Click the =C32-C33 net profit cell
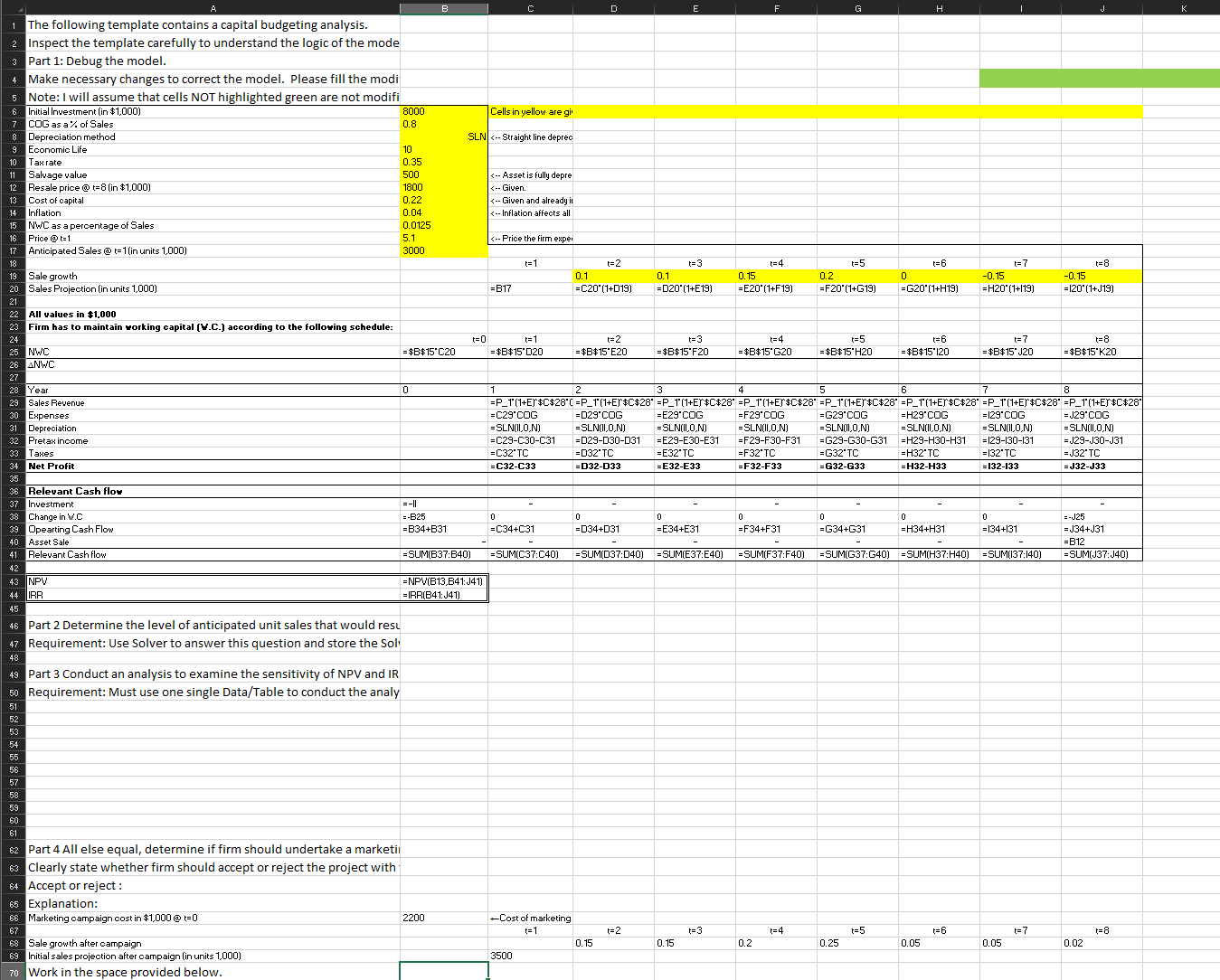The width and height of the screenshot is (1220, 980). [x=531, y=466]
